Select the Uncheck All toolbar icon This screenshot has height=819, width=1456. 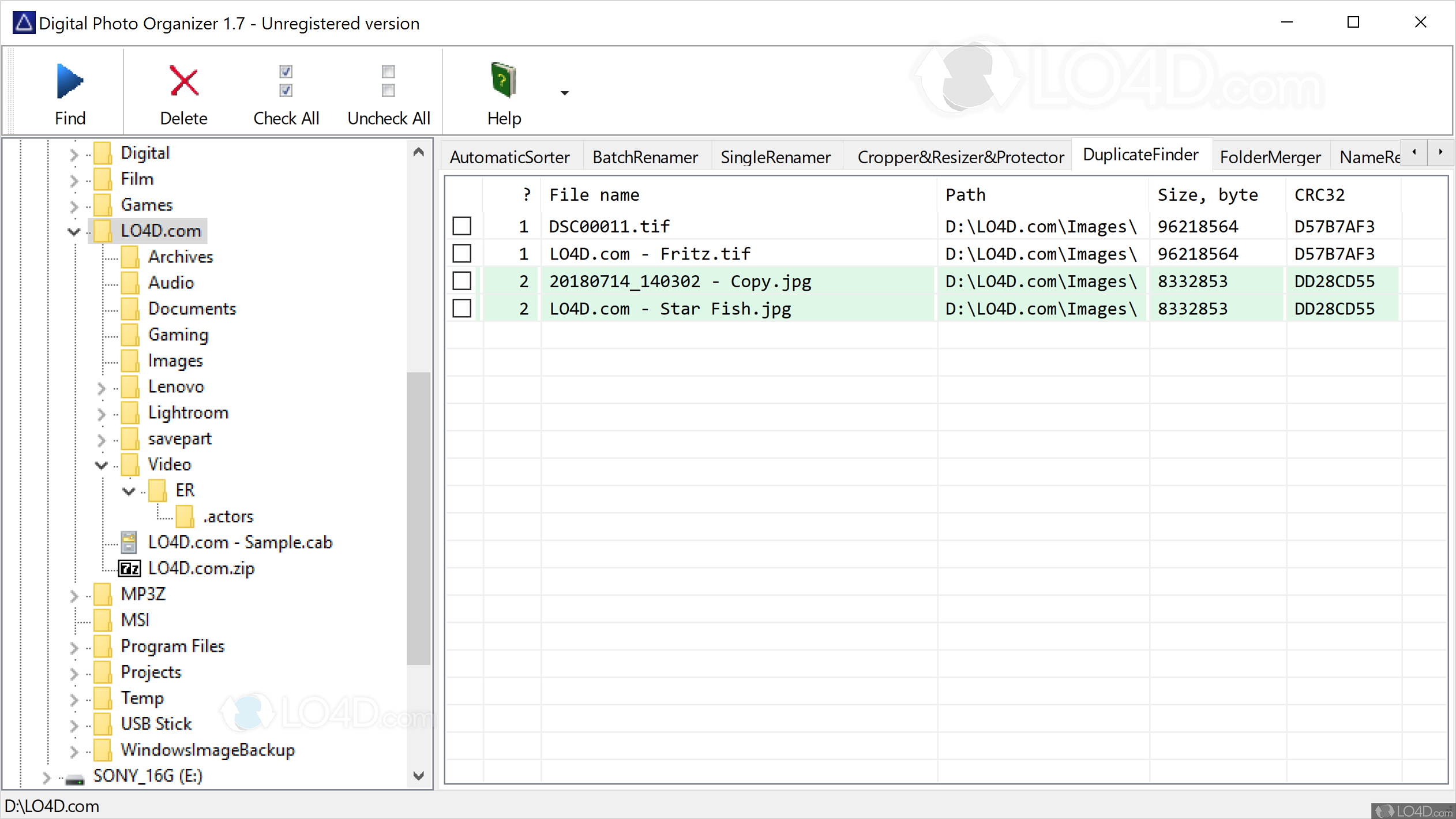(x=388, y=81)
